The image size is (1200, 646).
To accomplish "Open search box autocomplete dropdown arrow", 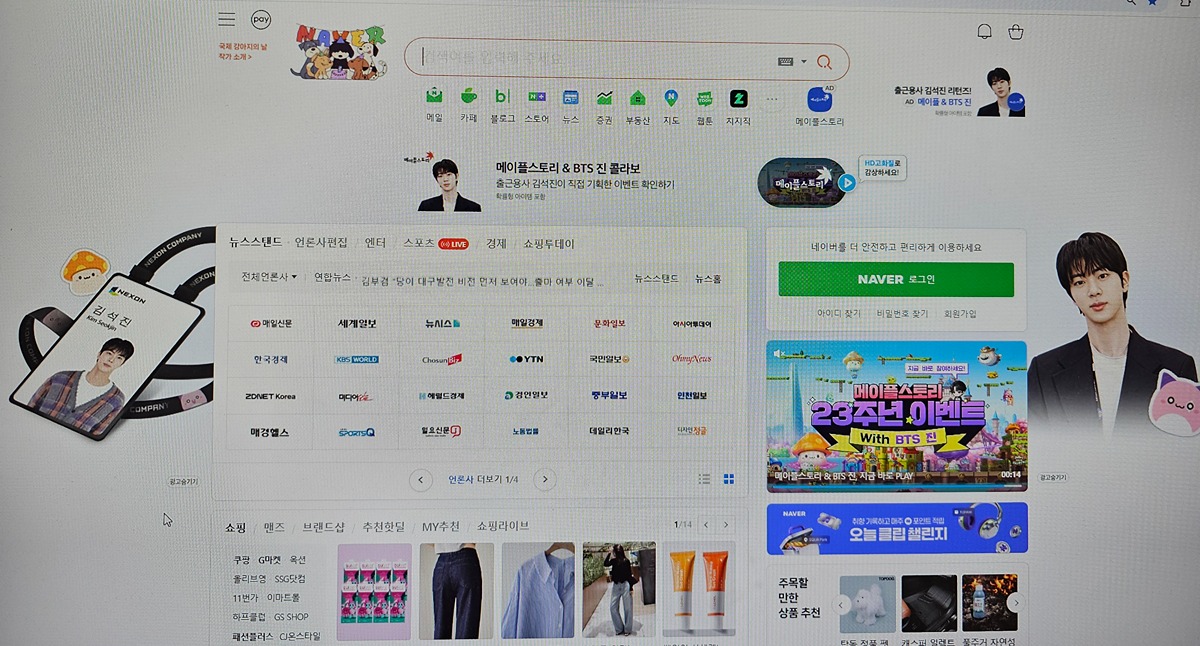I will tap(804, 62).
